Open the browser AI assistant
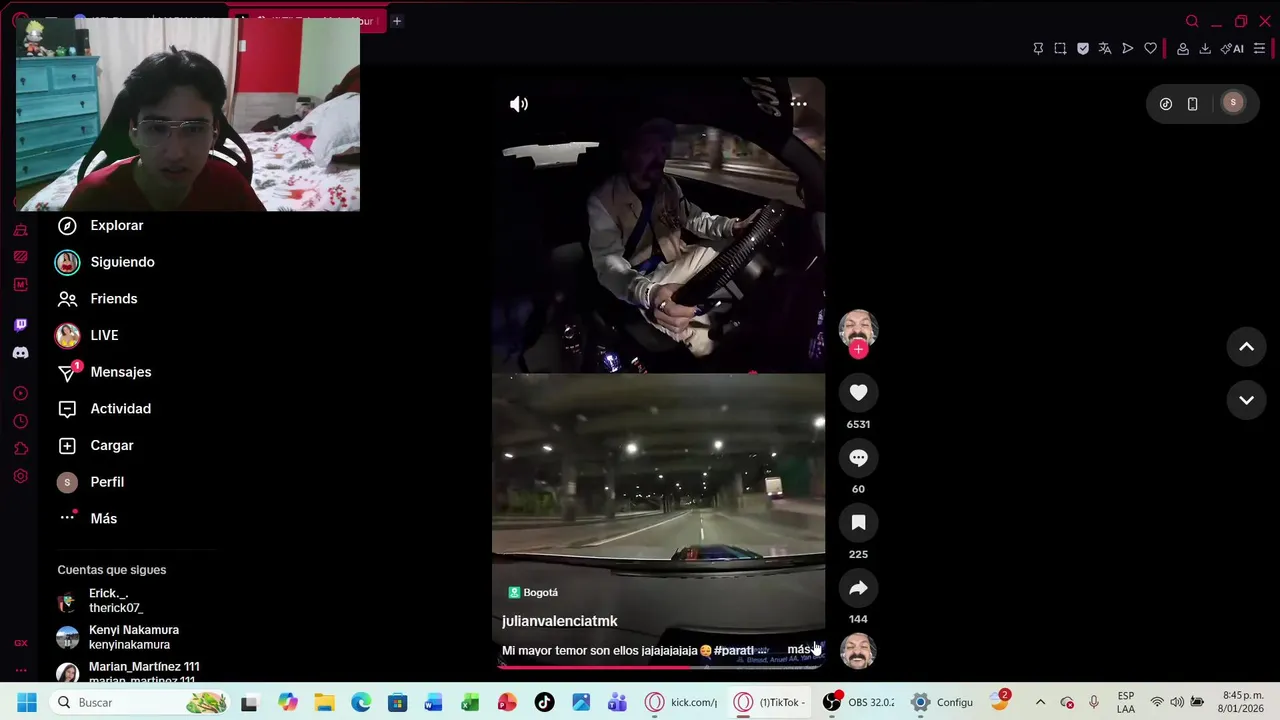 1232,49
